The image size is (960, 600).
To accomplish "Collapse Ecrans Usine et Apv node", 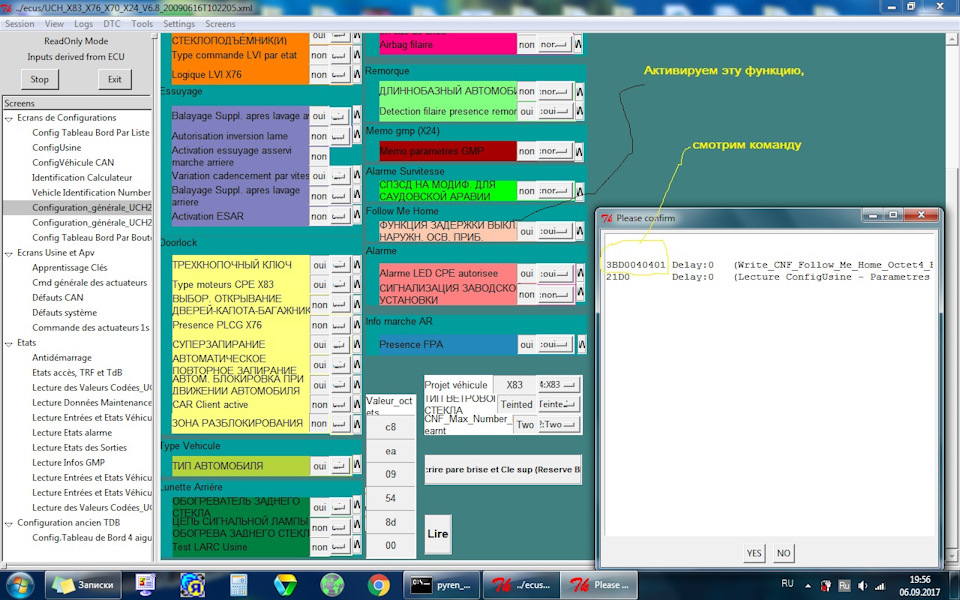I will coord(9,253).
